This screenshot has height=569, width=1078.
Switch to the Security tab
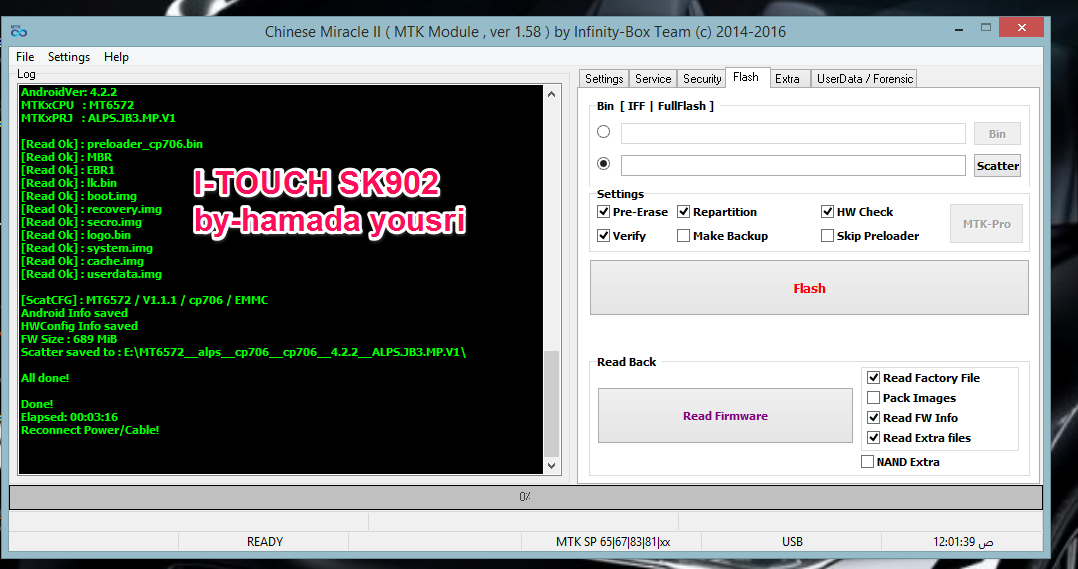[x=702, y=79]
